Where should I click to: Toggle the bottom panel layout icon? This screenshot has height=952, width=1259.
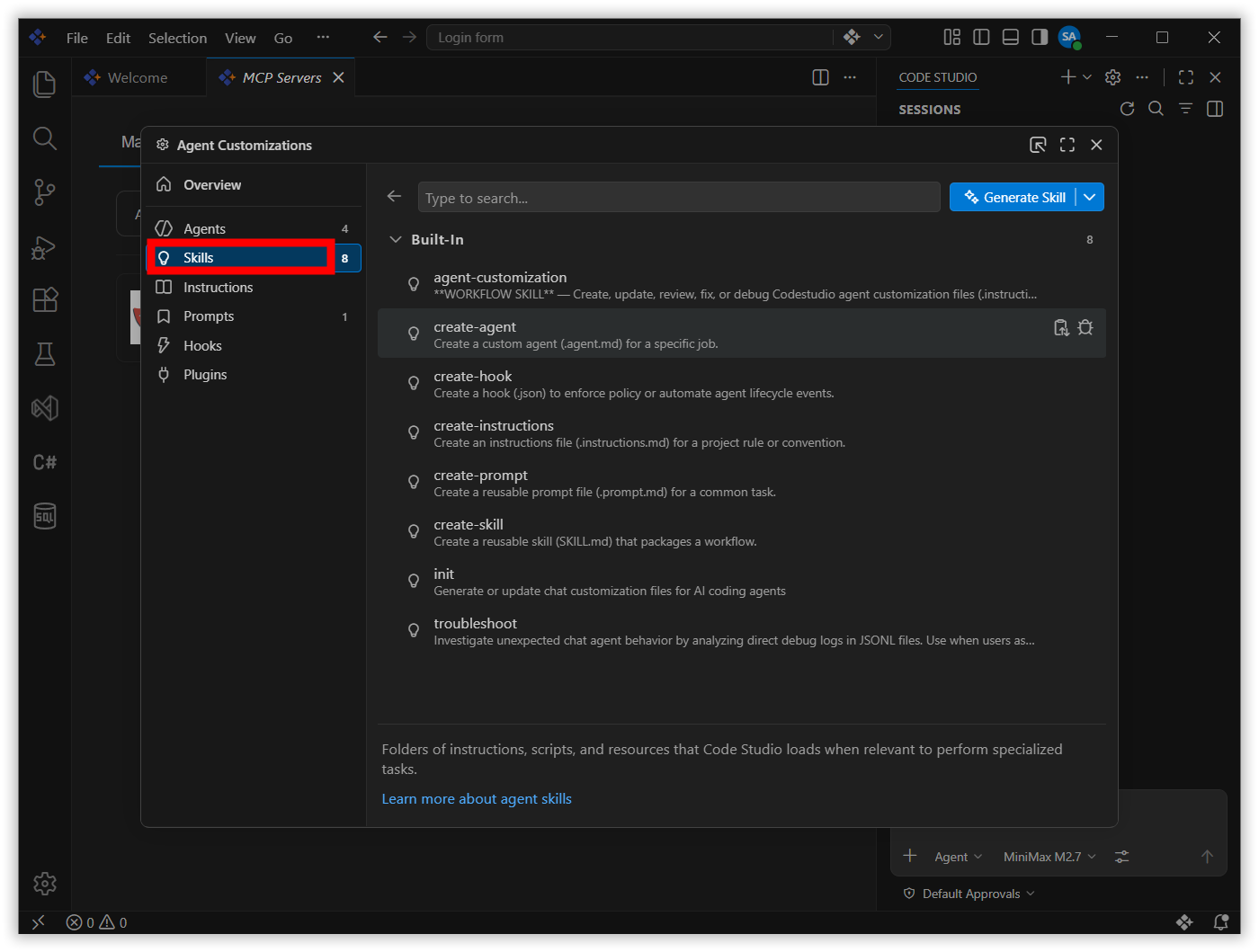[1011, 37]
